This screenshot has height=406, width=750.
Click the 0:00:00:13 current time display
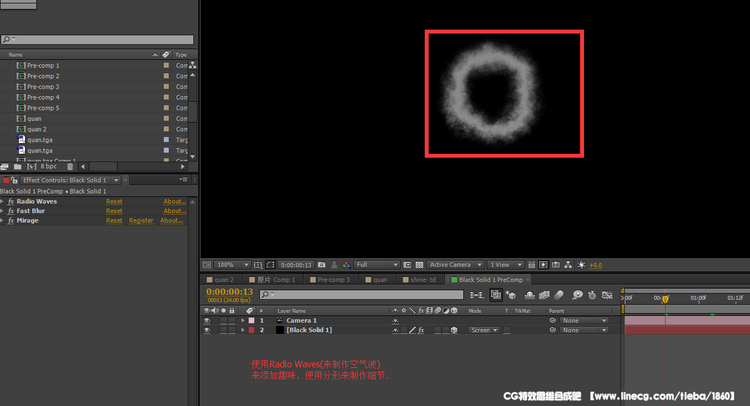pyautogui.click(x=230, y=292)
